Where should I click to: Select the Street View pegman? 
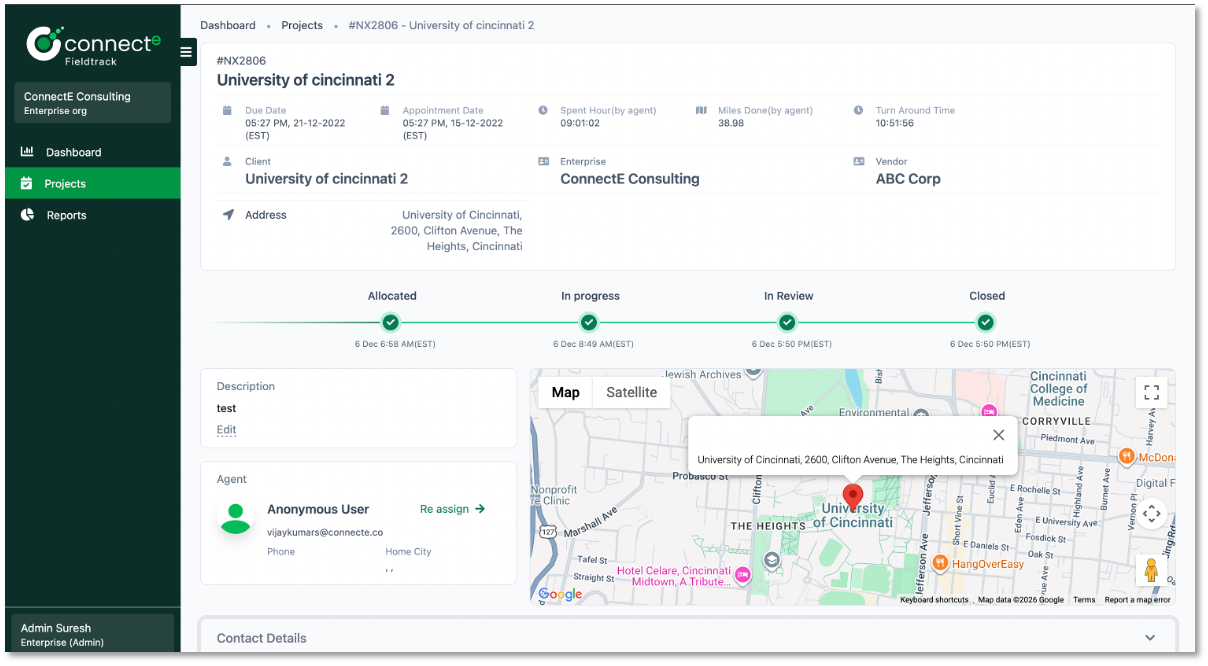coord(1151,570)
